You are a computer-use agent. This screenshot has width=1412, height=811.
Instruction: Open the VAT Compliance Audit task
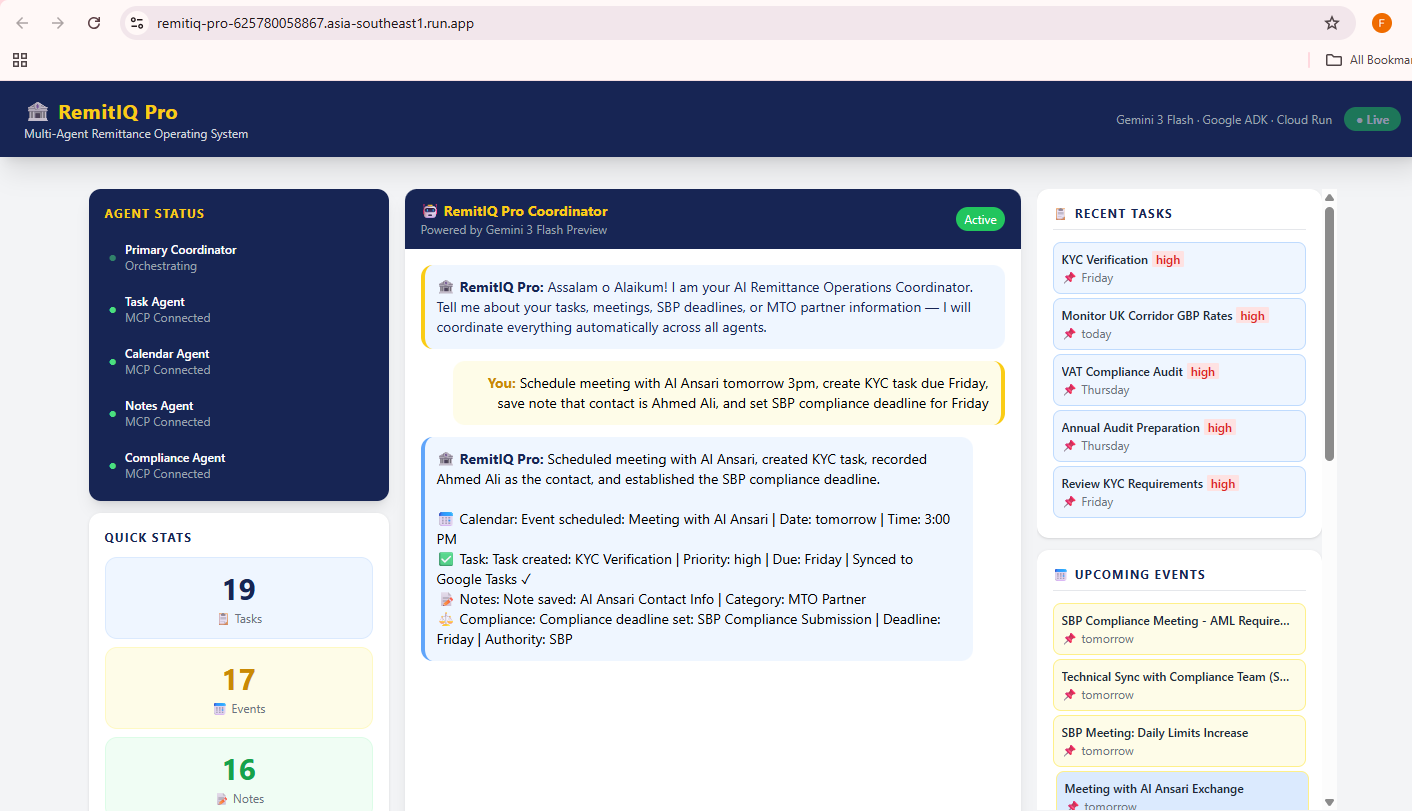[1179, 380]
